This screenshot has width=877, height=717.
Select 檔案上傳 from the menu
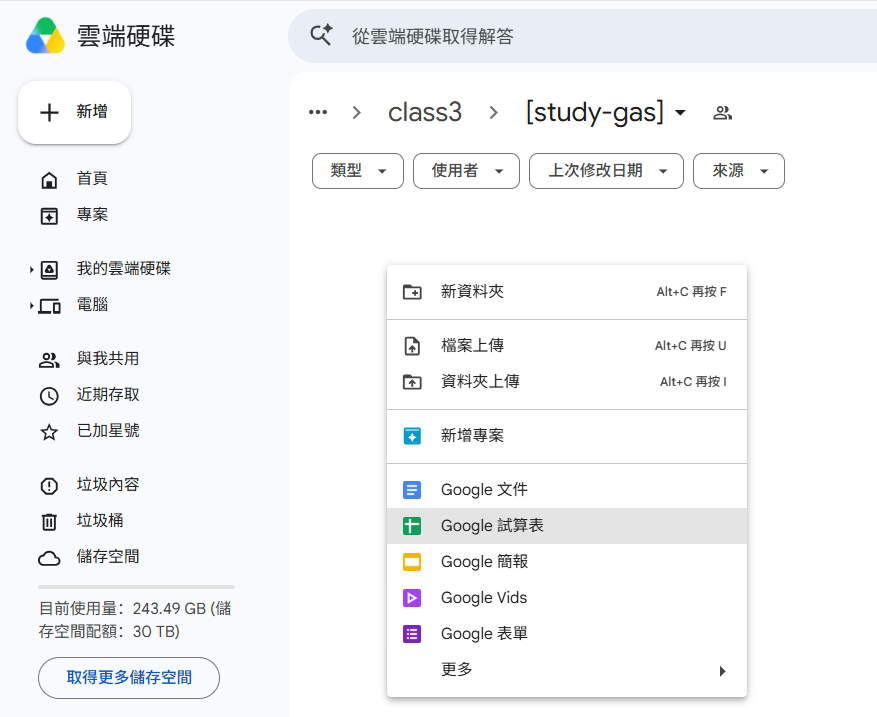567,346
